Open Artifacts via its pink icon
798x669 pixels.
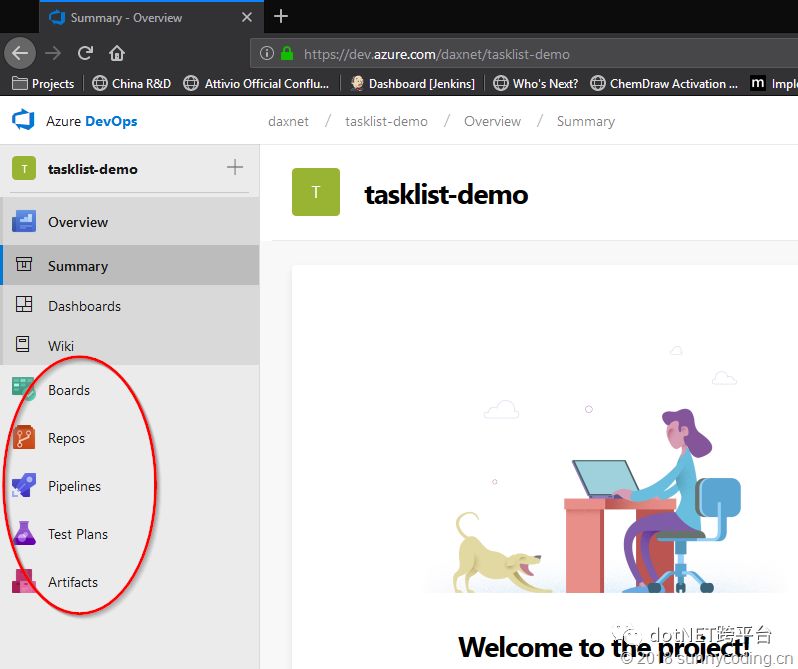click(24, 581)
